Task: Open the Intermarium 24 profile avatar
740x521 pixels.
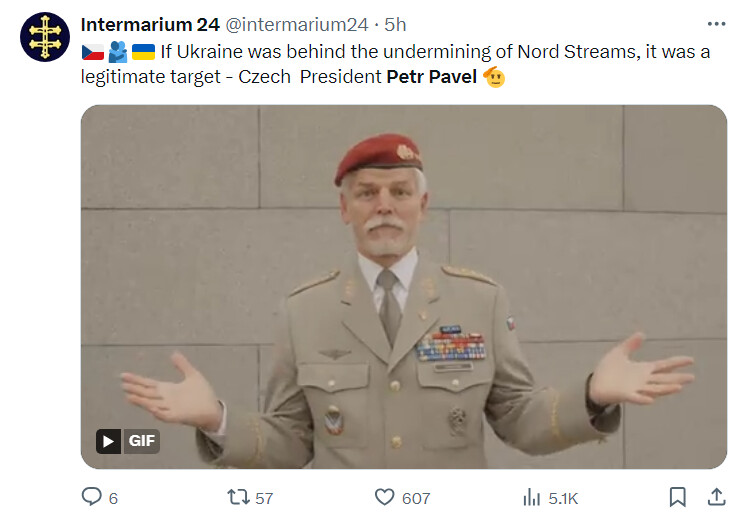Action: tap(45, 37)
